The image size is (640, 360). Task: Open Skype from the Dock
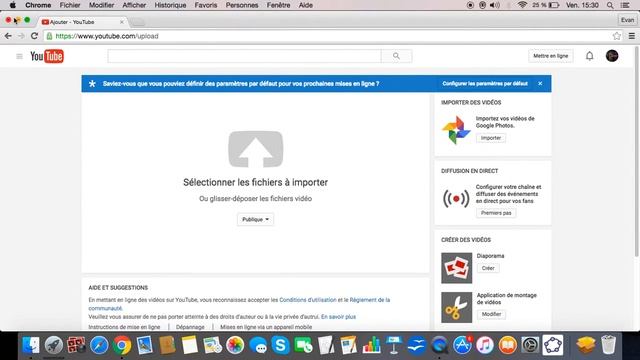(x=280, y=345)
